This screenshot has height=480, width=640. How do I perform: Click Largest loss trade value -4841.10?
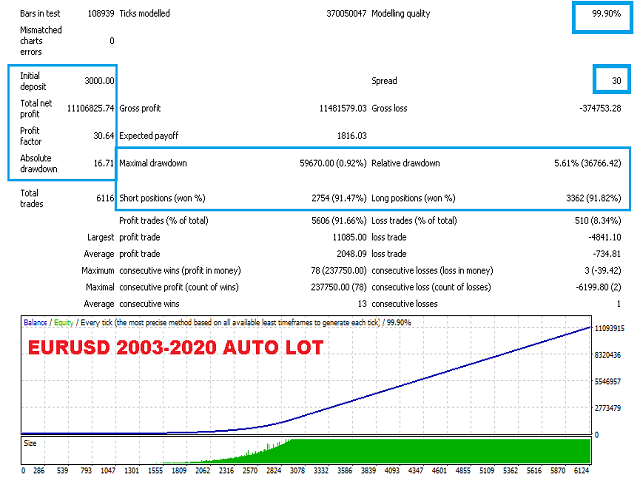pos(604,237)
